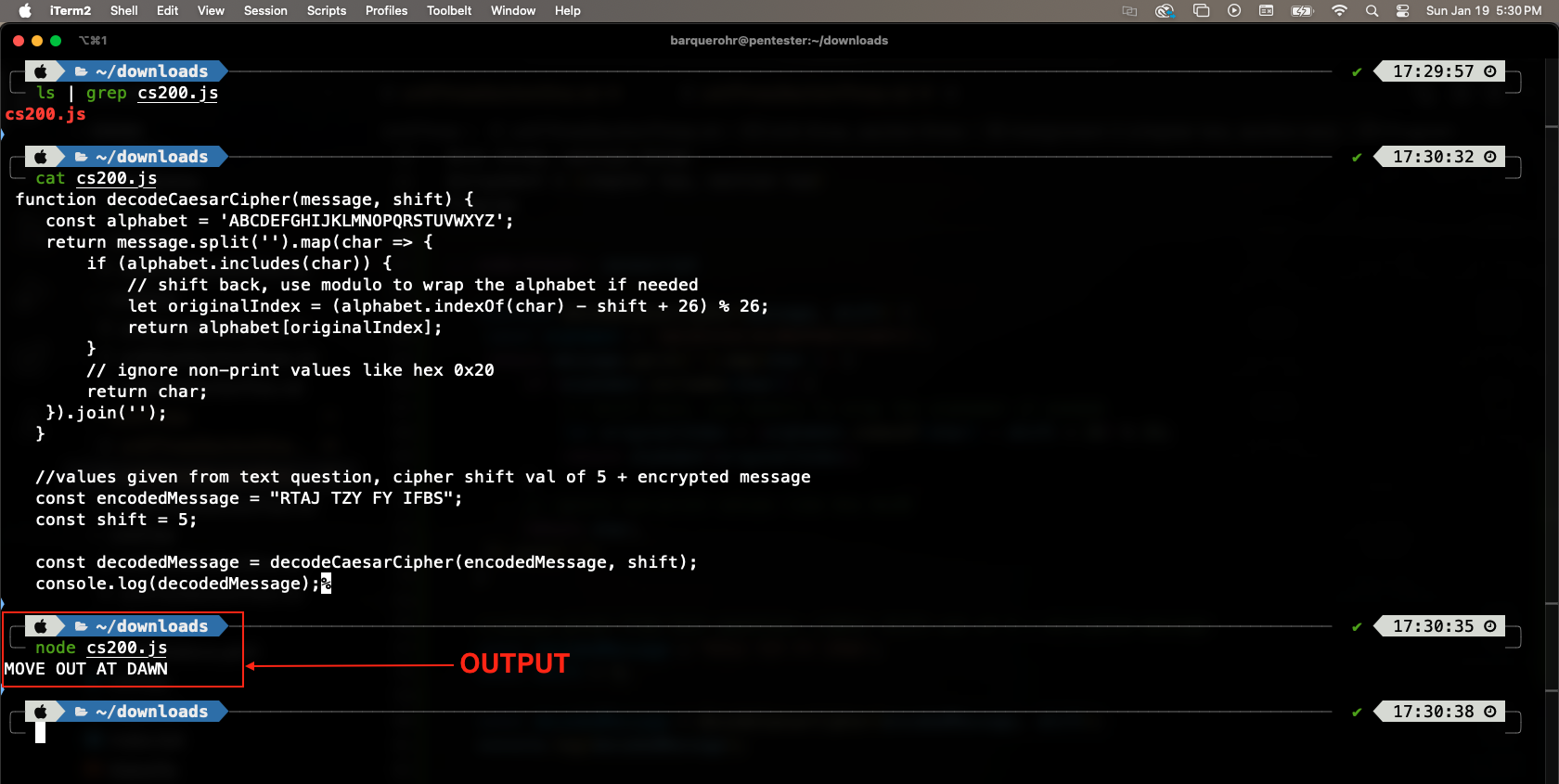1559x784 pixels.
Task: Open the Session menu
Action: [x=265, y=10]
